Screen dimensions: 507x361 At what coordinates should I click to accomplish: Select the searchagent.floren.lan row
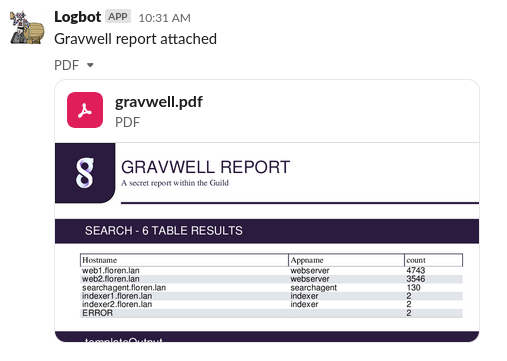pos(271,288)
